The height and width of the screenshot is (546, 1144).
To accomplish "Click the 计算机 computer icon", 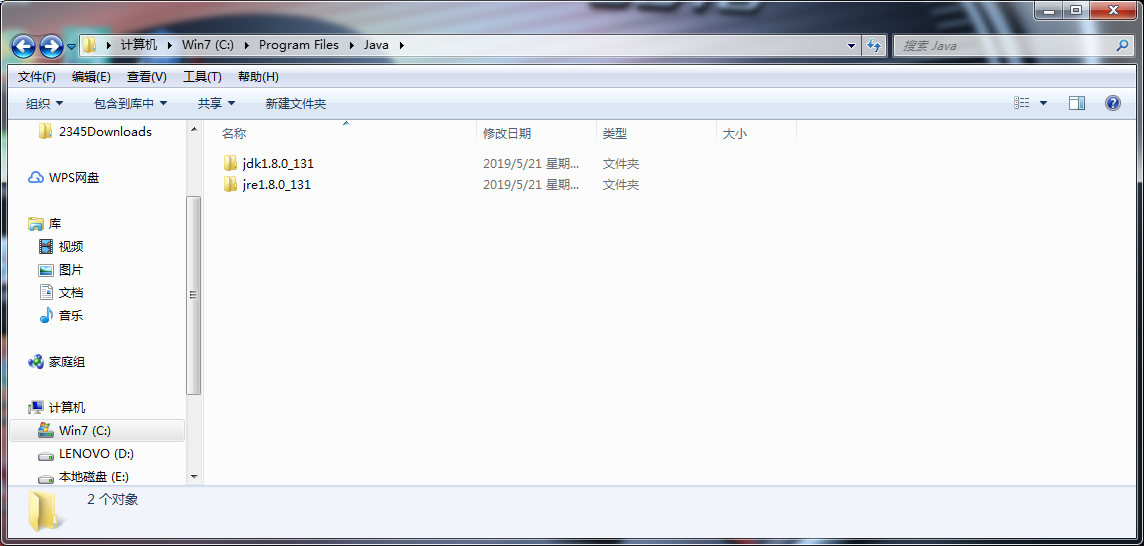I will [36, 407].
